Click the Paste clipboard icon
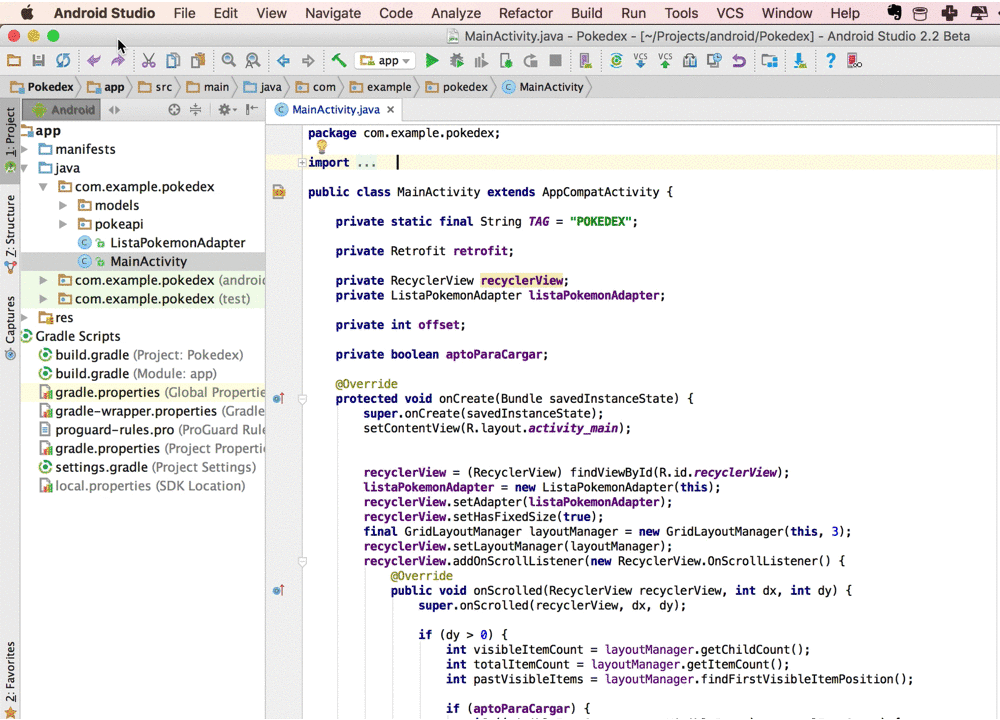 click(x=198, y=61)
